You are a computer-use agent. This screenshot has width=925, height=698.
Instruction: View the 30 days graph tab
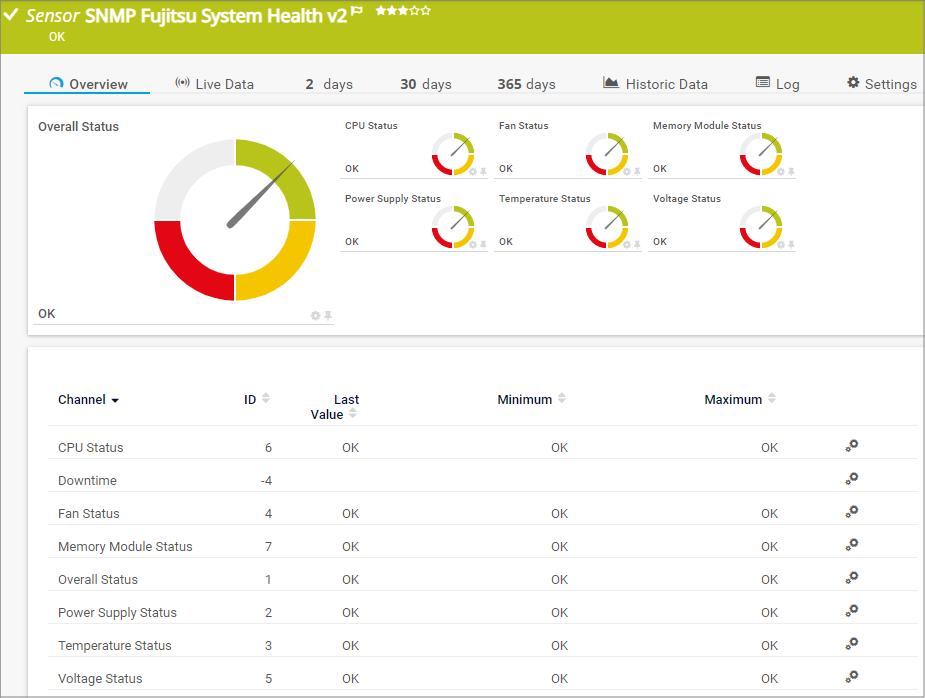point(425,84)
